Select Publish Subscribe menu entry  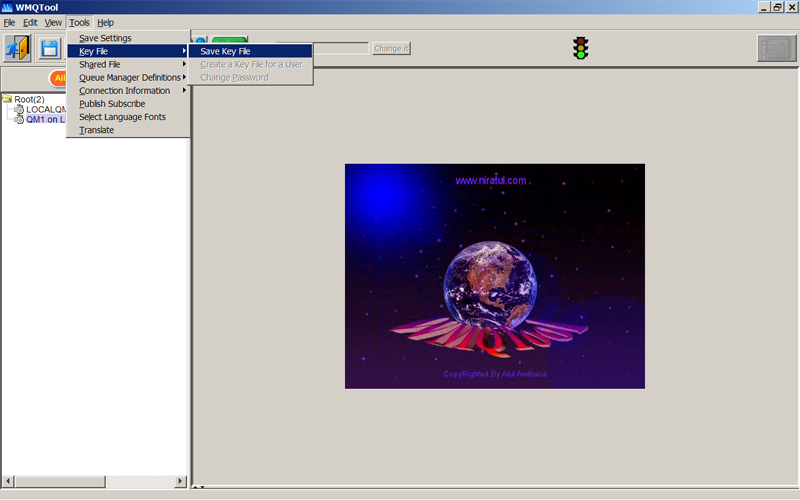(128, 104)
